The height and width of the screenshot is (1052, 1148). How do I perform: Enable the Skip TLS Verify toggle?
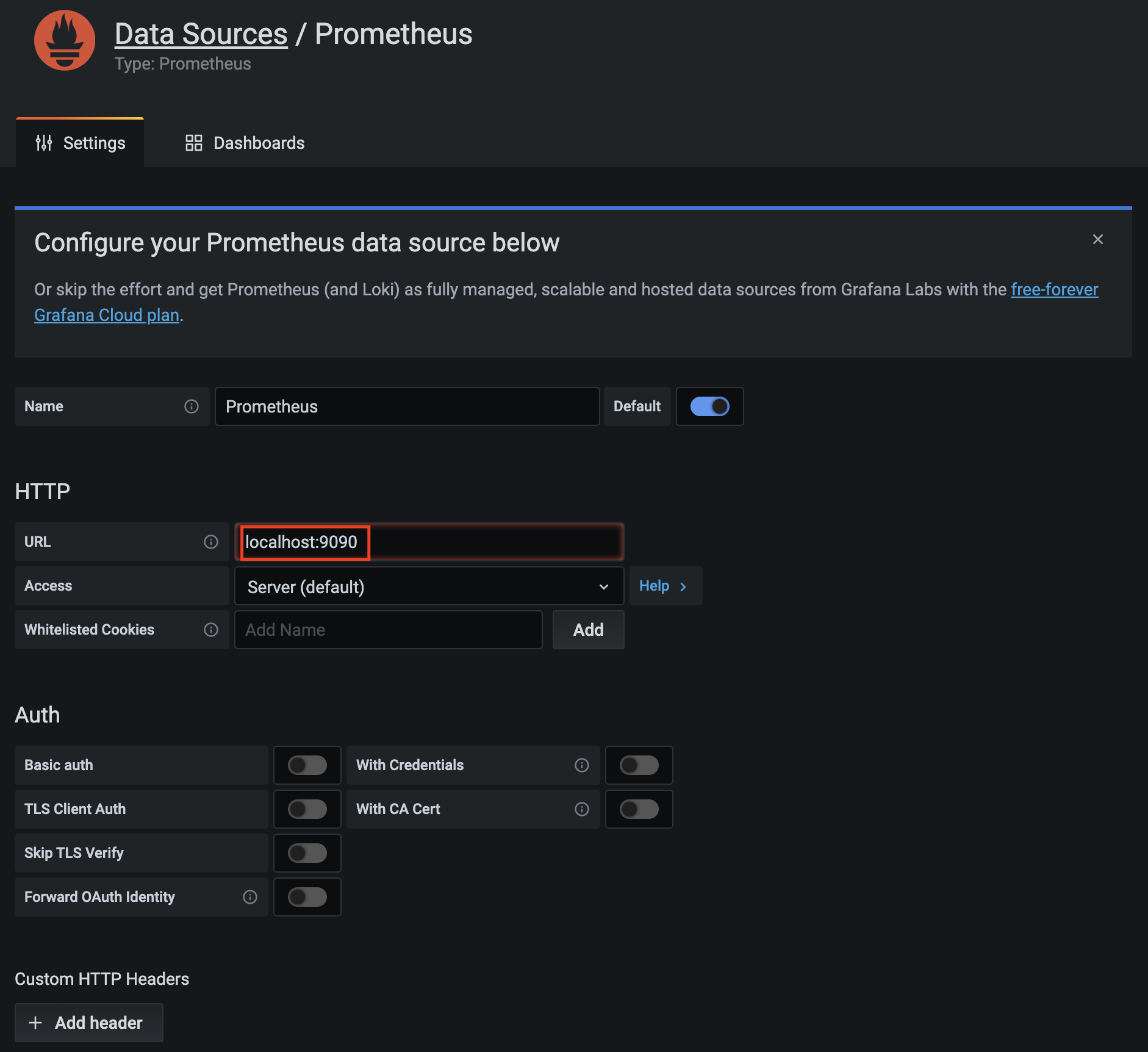[307, 853]
